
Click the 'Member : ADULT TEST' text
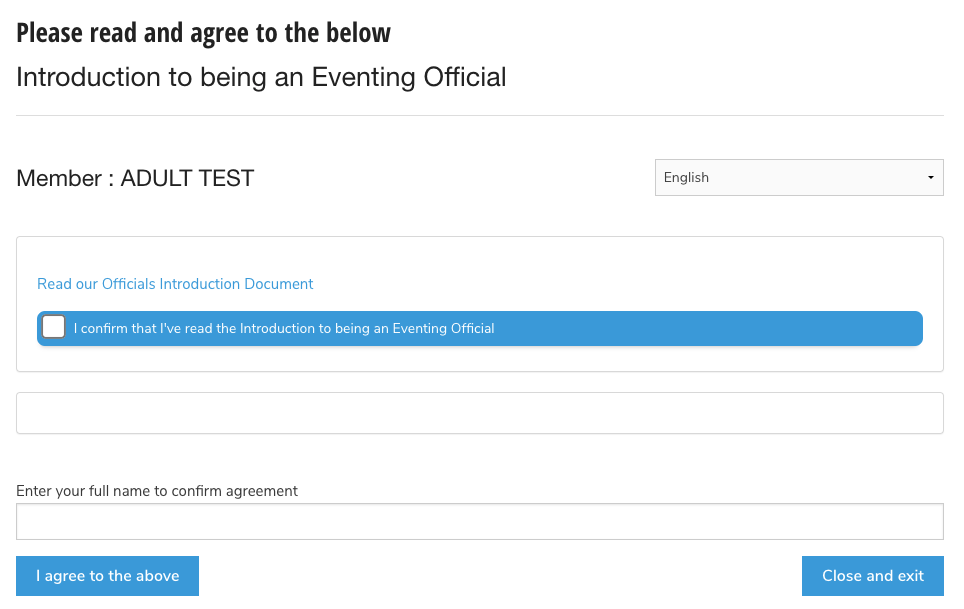pyautogui.click(x=135, y=179)
